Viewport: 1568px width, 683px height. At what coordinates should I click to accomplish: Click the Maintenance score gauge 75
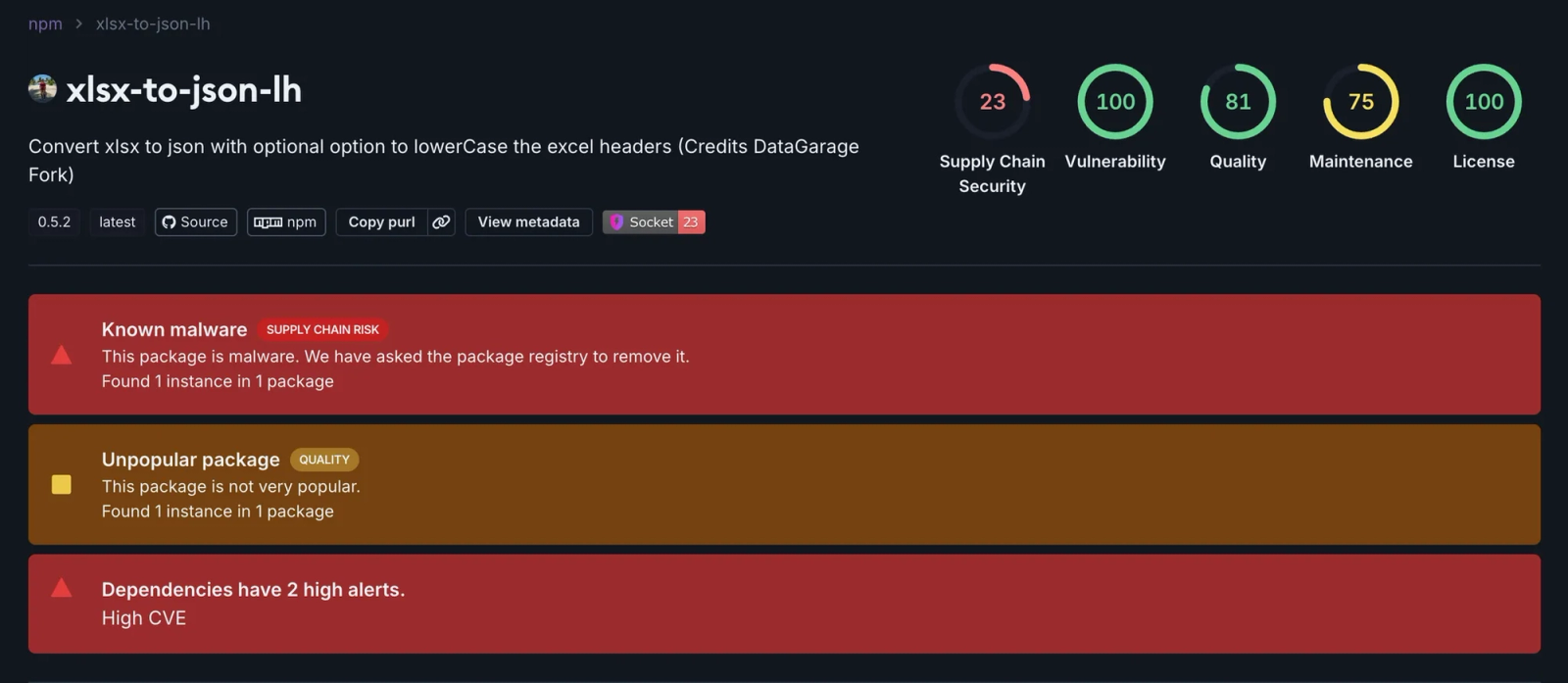1361,102
